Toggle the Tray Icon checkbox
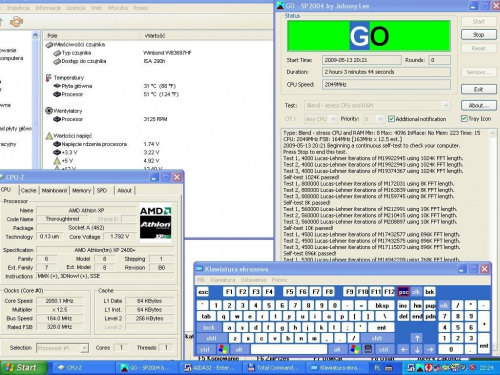 click(464, 118)
